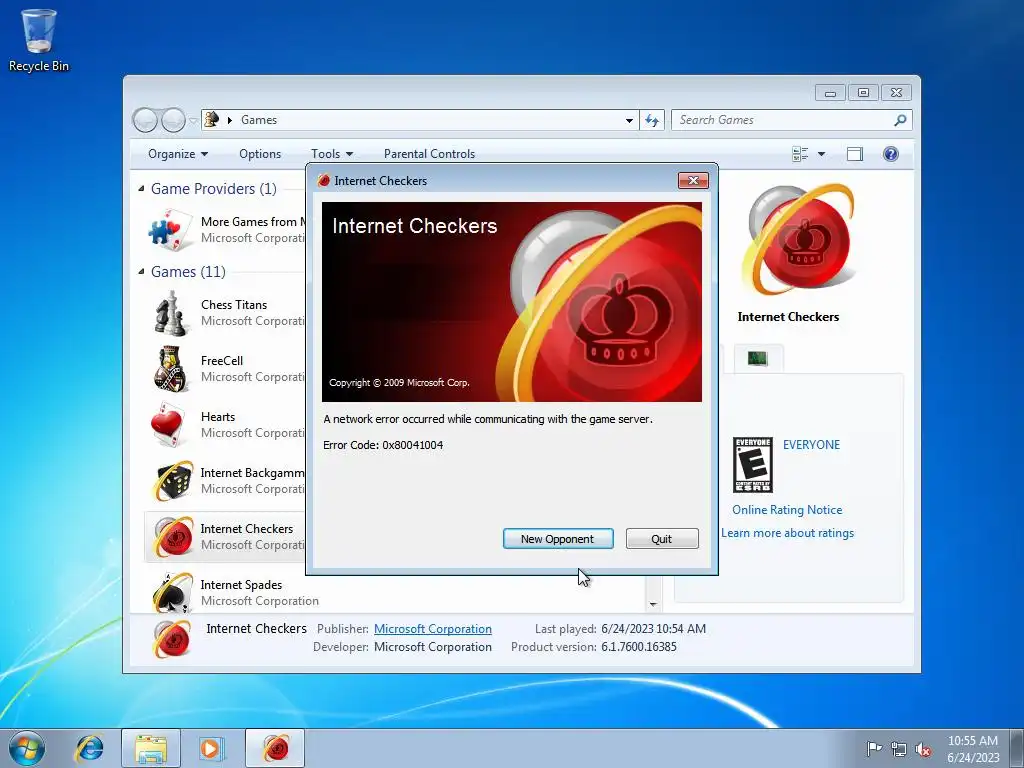
Task: Click the Internet Checkers dialog title icon
Action: point(324,181)
